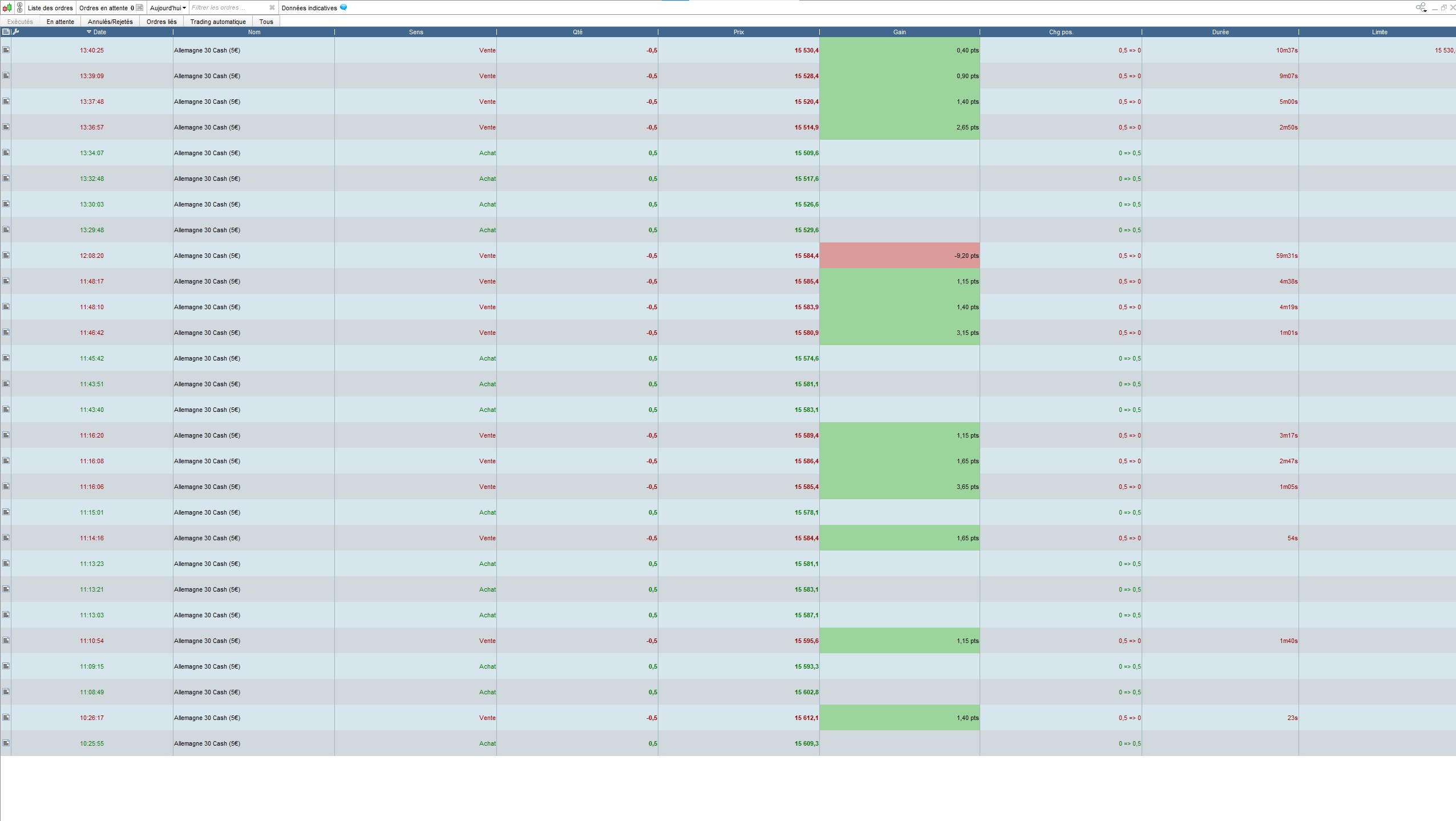This screenshot has width=1456, height=821.
Task: Open order details icon for the 12:08:20 row
Action: click(6, 256)
